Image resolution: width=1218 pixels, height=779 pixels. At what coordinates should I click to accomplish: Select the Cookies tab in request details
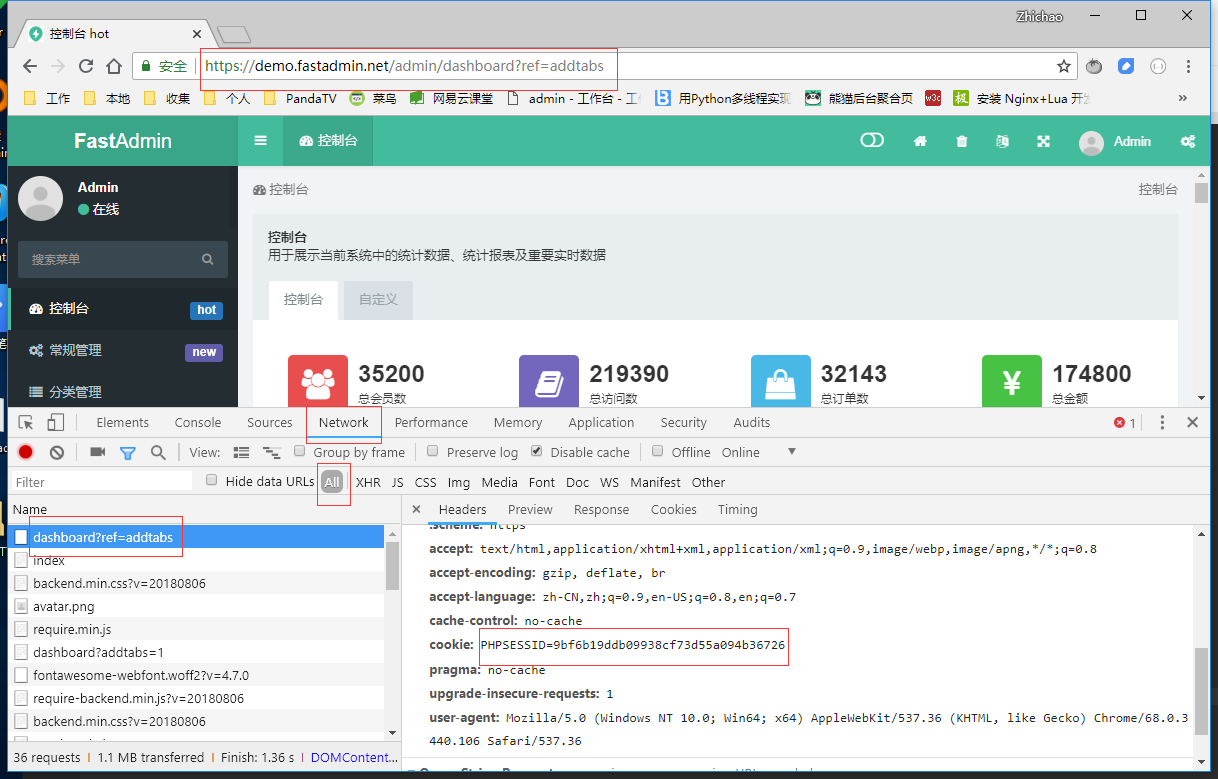click(x=673, y=510)
